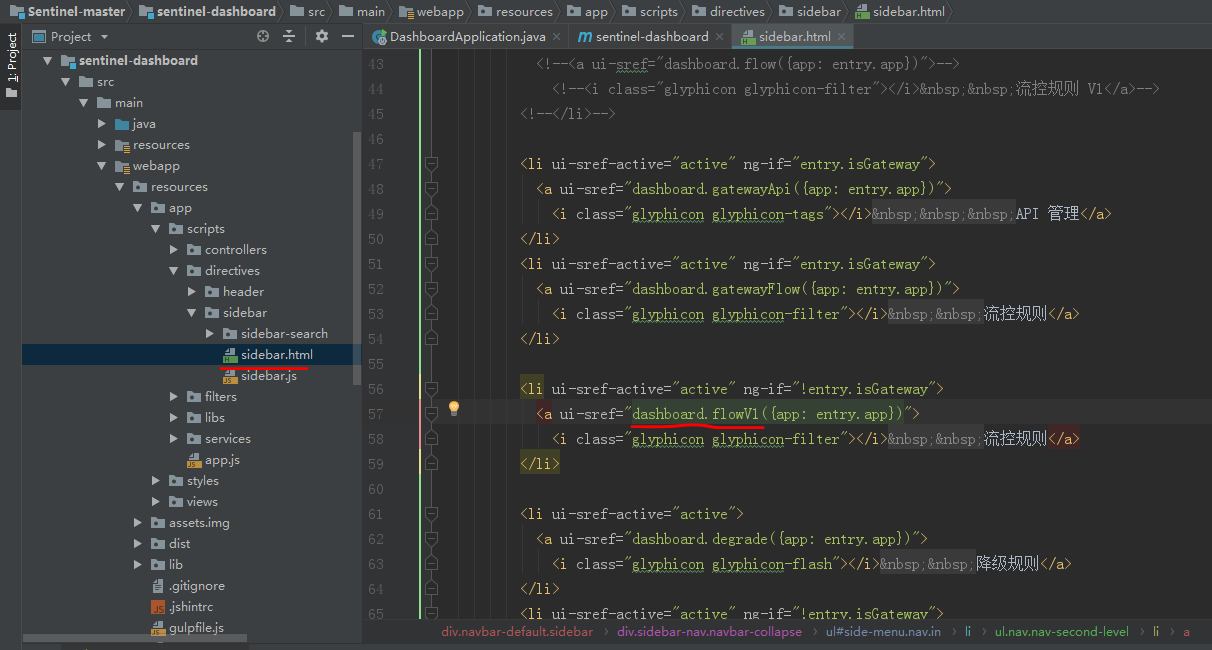The image size is (1212, 650).
Task: Click div.navbar-default.sidebar in bottom breadcrumb
Action: pyautogui.click(x=517, y=632)
